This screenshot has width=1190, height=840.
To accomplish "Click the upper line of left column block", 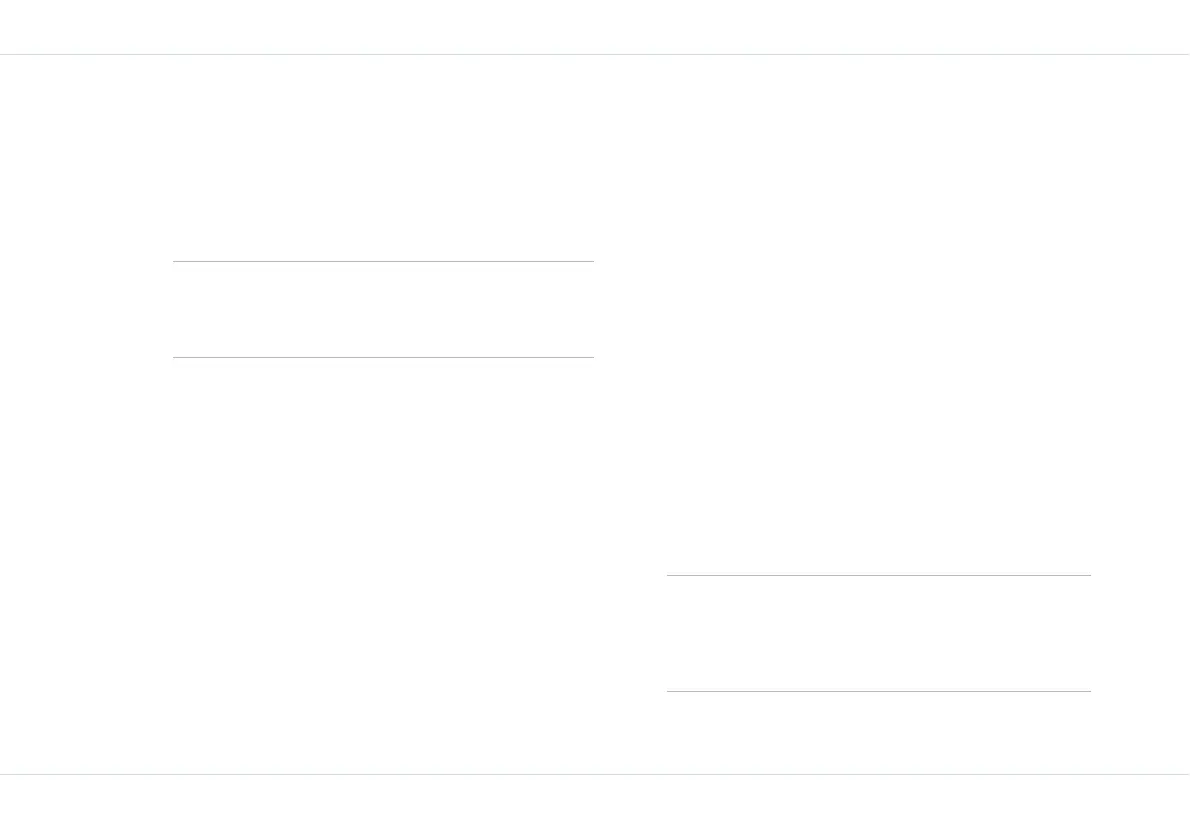I will [383, 261].
